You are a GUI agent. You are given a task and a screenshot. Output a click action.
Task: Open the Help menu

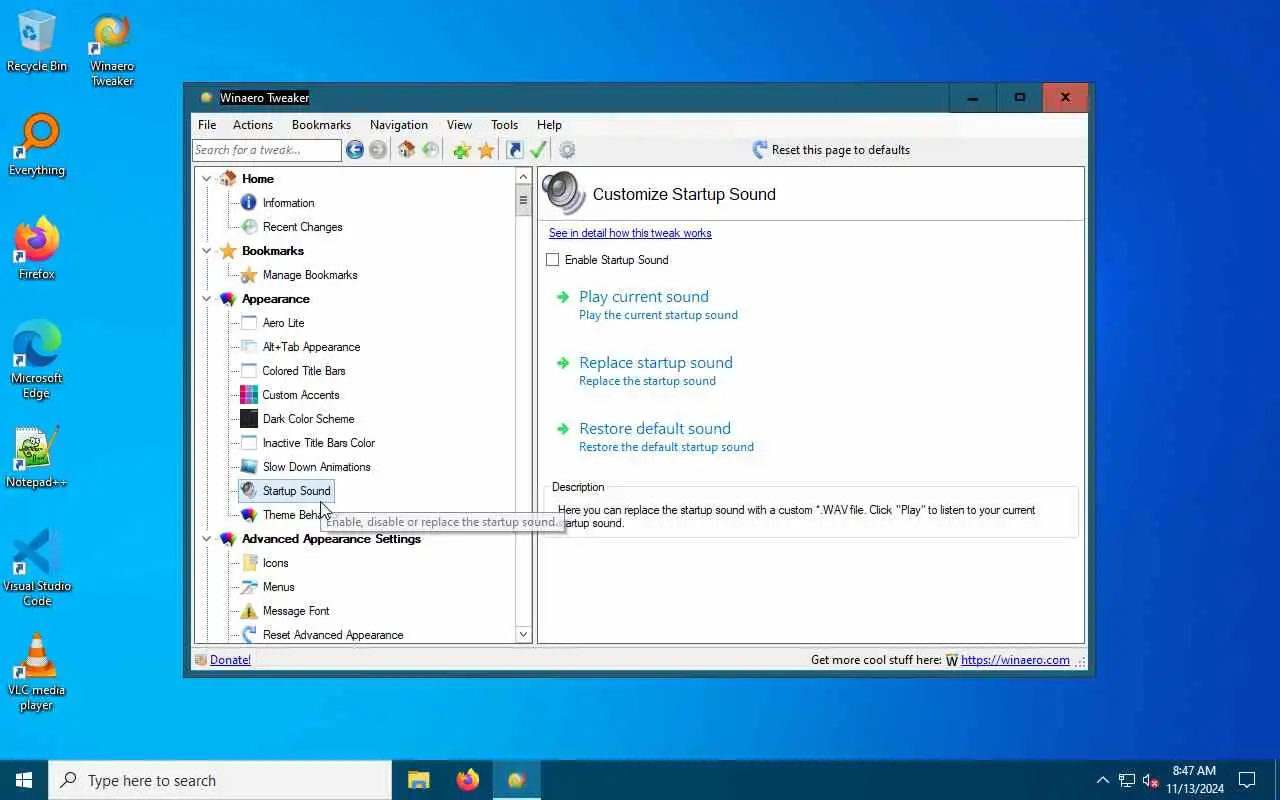point(549,125)
